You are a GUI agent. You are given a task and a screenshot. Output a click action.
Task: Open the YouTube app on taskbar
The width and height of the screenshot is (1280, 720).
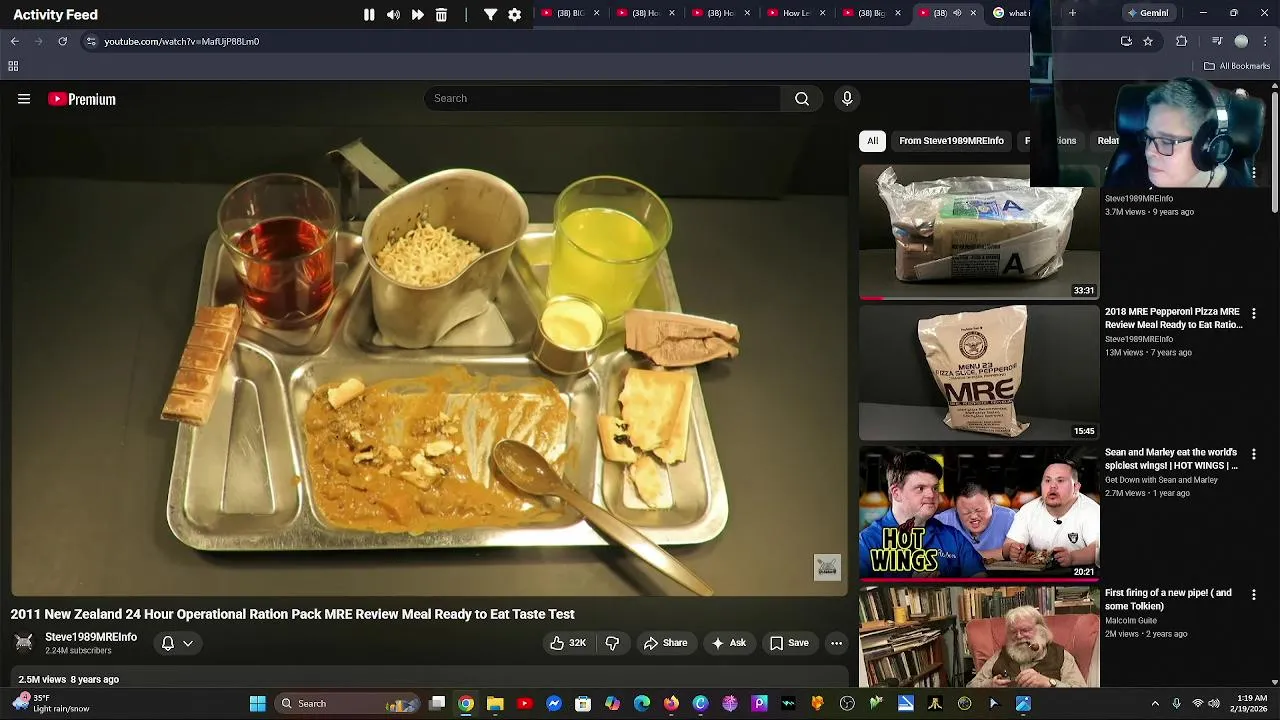524,704
